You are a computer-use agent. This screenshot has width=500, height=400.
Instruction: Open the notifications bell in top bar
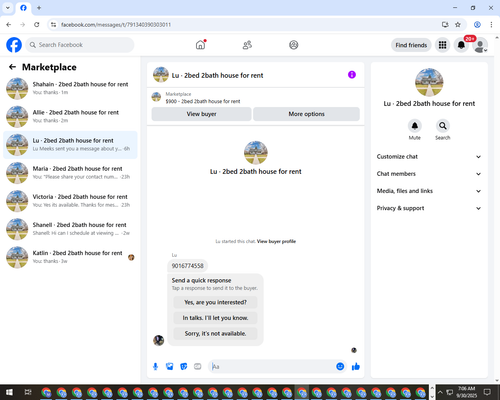coord(461,45)
